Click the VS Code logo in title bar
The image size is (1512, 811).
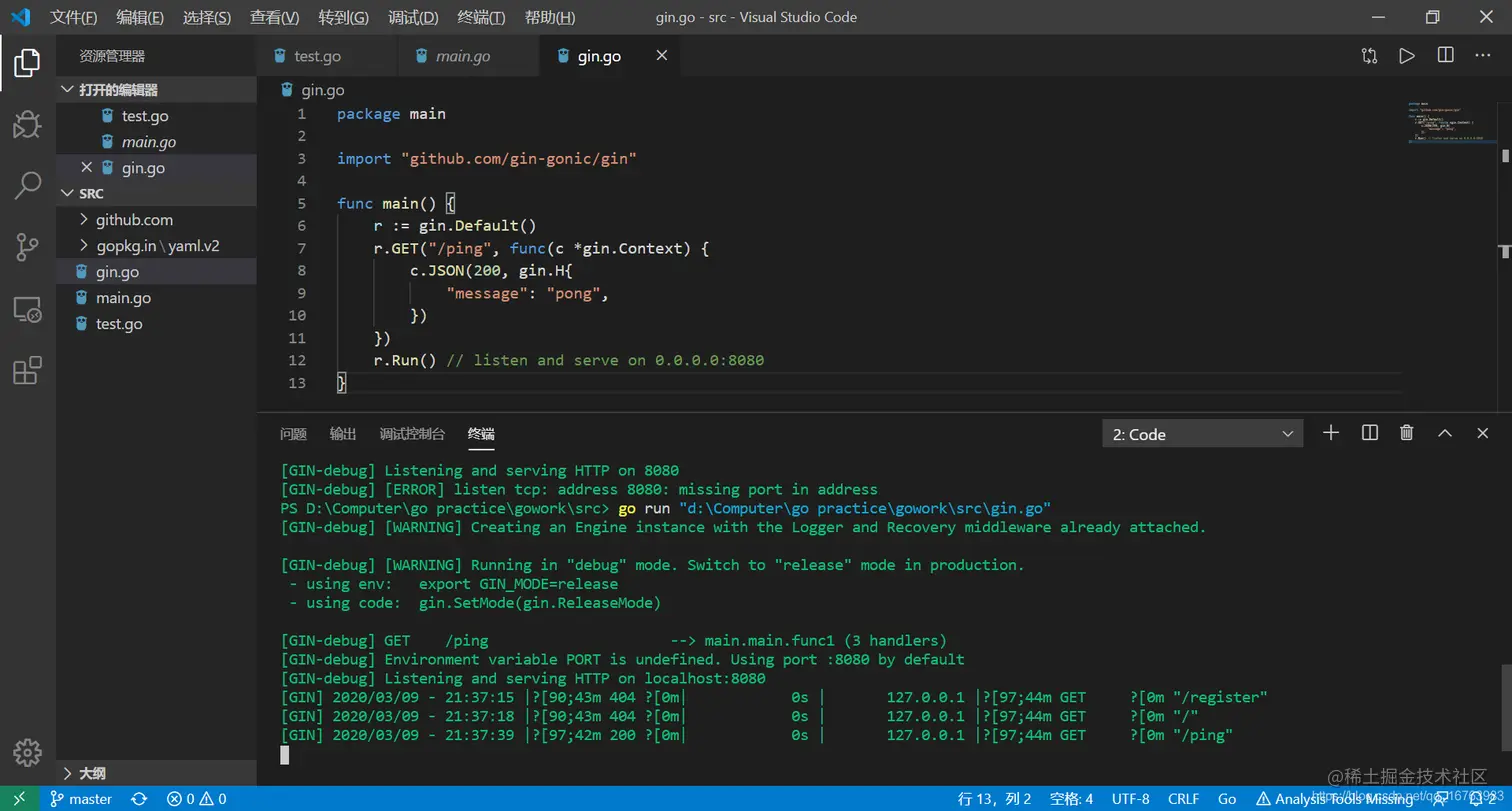(x=20, y=17)
